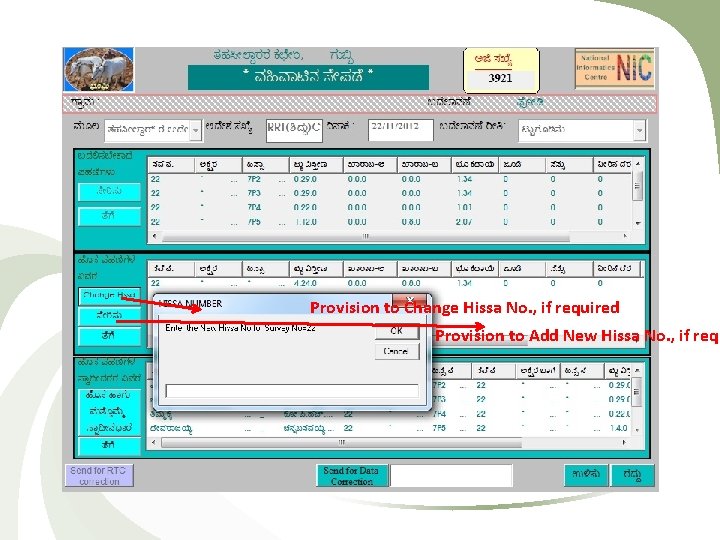Screen dimensions: 720x540
Task: Click the RRT order number field
Action: click(294, 130)
